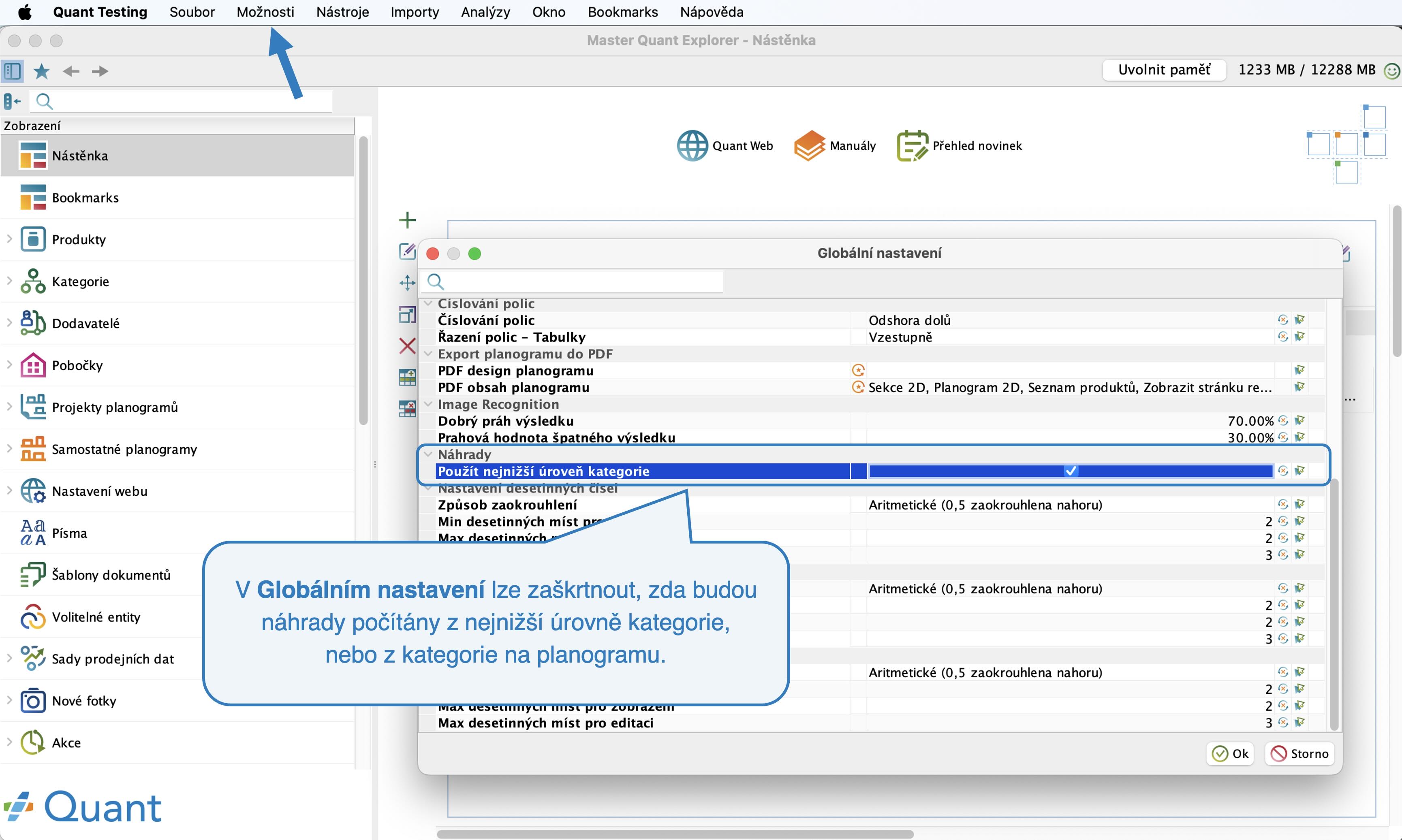Click the Produkty icon in sidebar
1402x840 pixels.
33,239
